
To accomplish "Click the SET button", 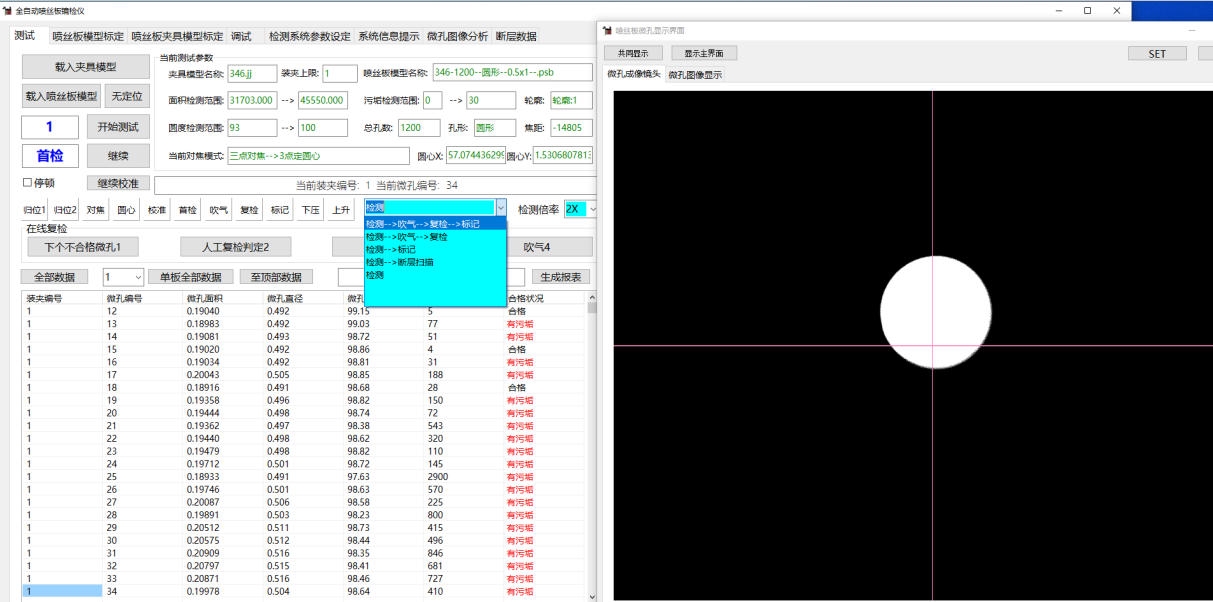I will pyautogui.click(x=1157, y=54).
